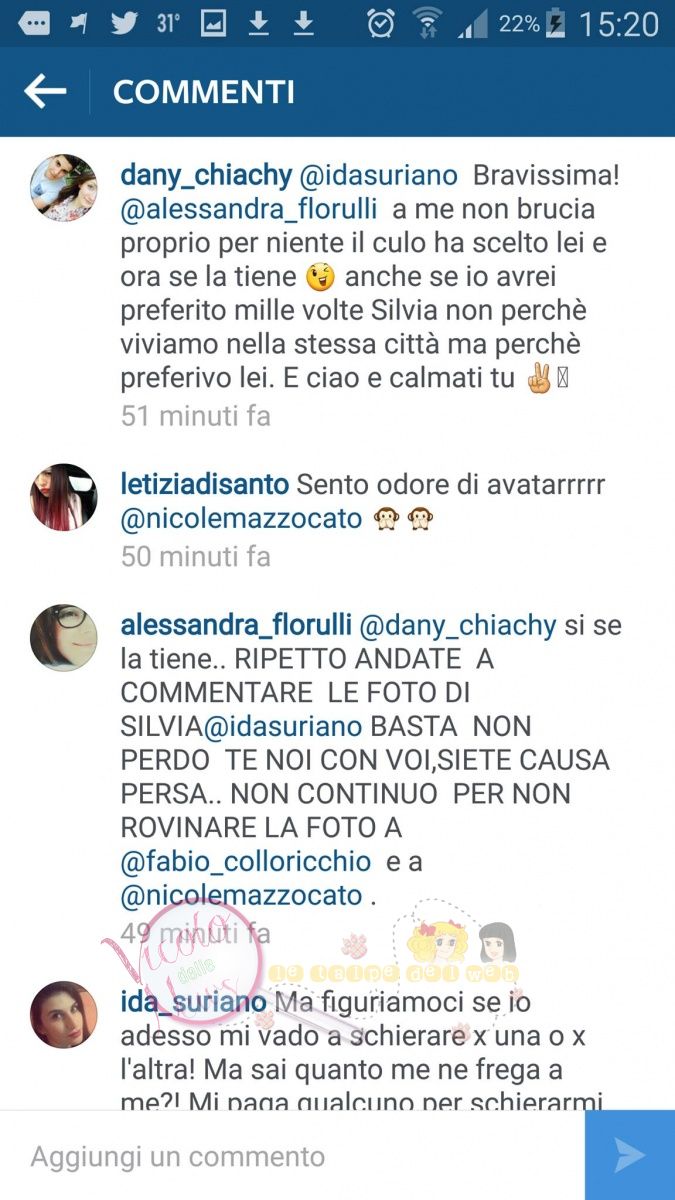Tap the image notification icon in status bar
Viewport: 675px width, 1200px height.
[x=213, y=23]
